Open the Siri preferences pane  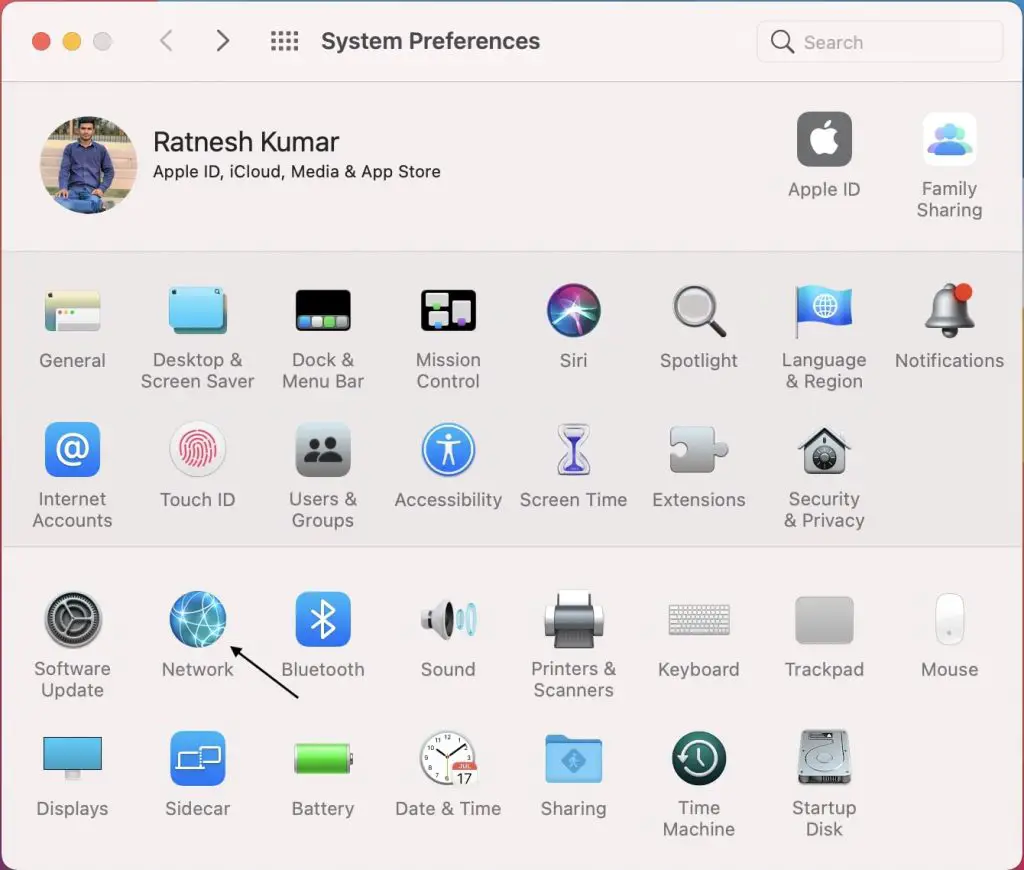click(x=573, y=310)
